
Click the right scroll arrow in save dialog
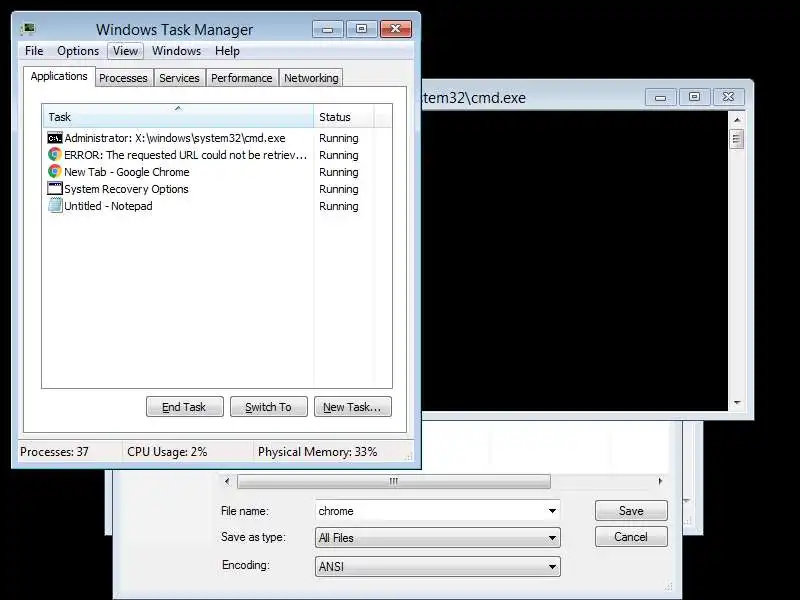pyautogui.click(x=660, y=481)
